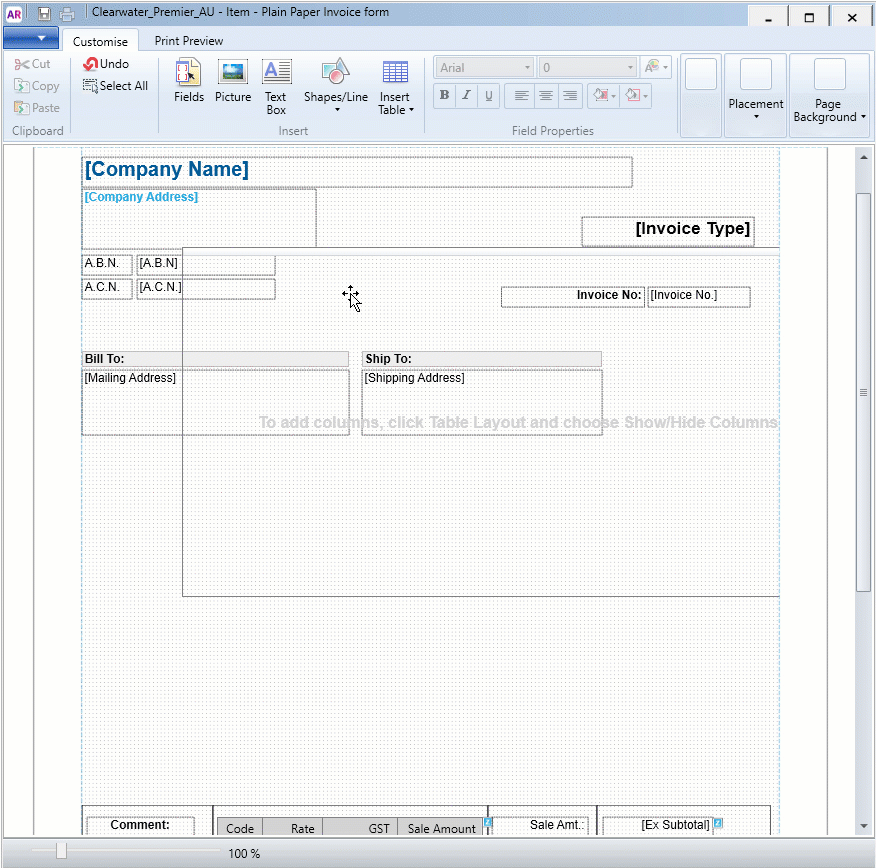Switch to the Print Preview tab

[x=189, y=41]
